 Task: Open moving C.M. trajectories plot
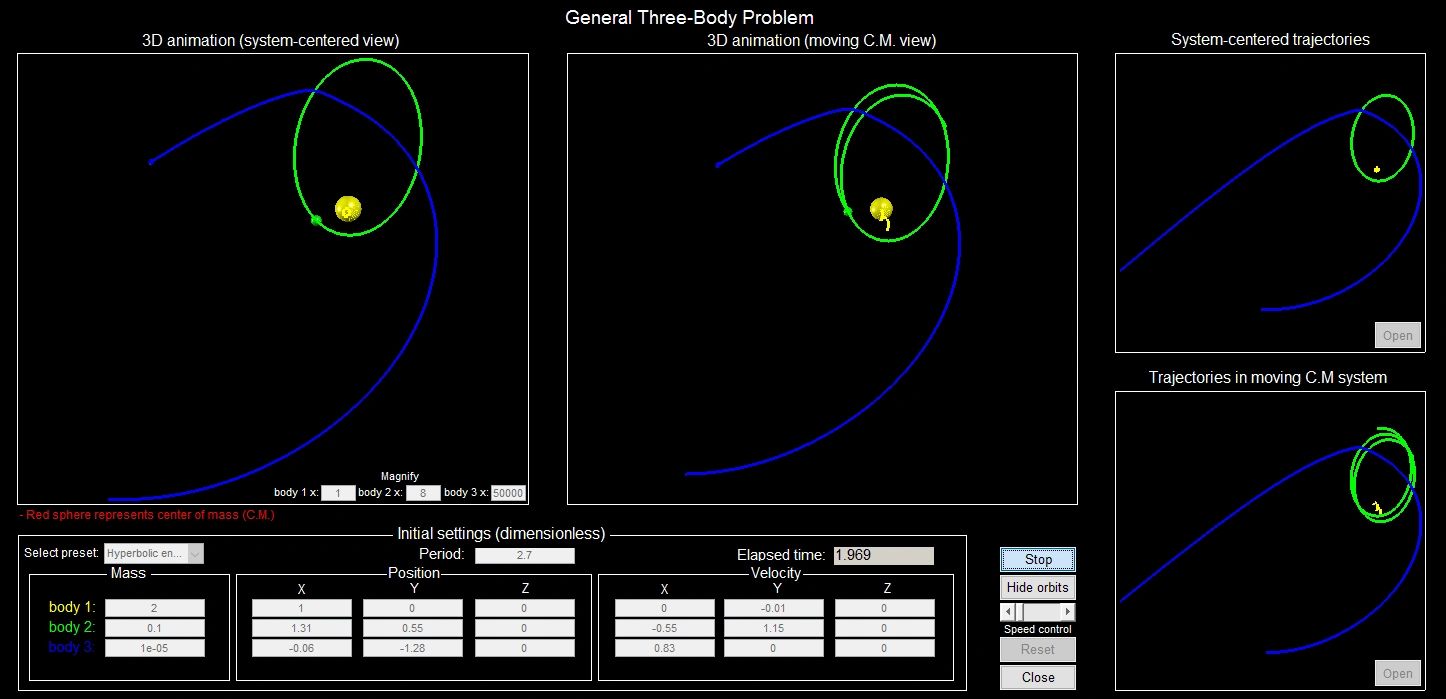1397,673
